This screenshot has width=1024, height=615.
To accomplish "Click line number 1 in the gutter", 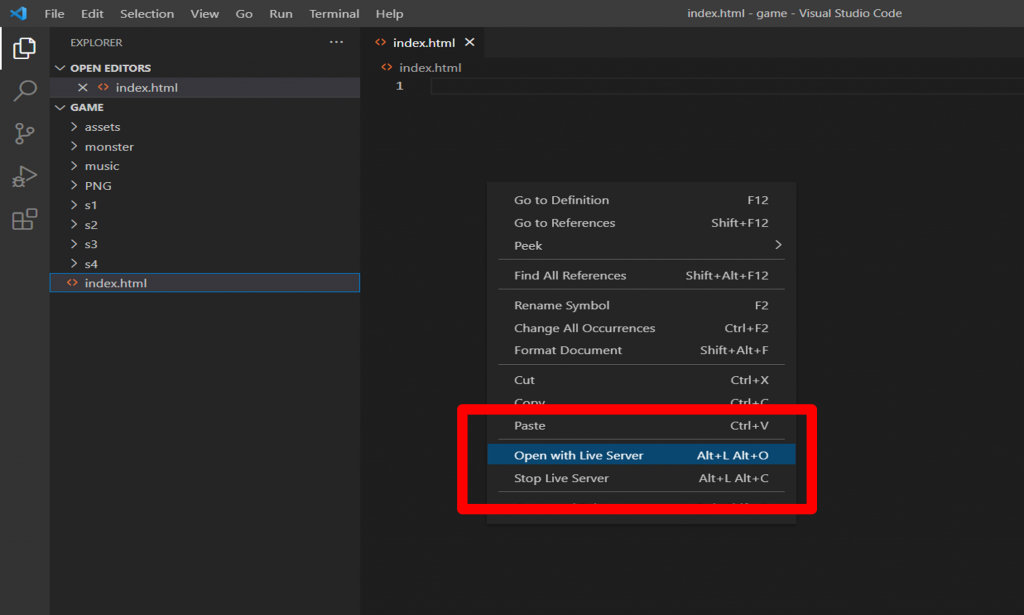I will click(400, 86).
